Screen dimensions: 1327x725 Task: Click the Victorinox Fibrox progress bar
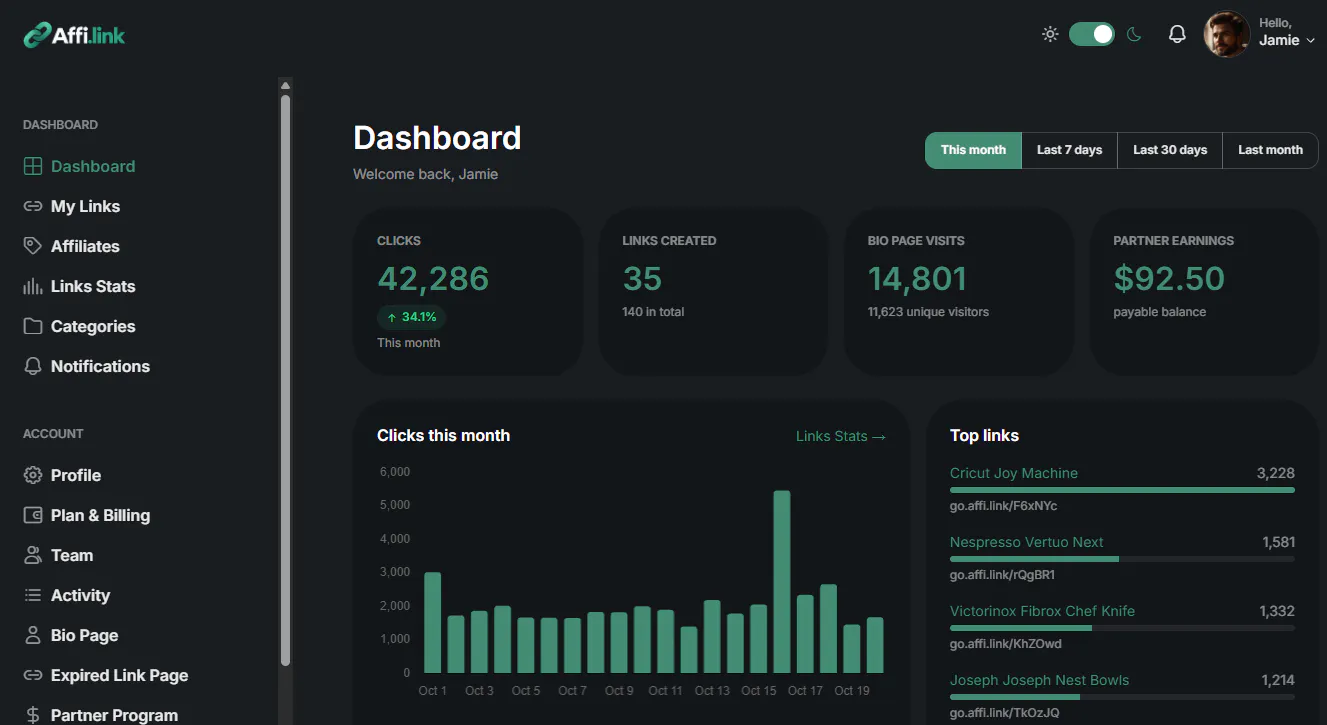(1122, 628)
